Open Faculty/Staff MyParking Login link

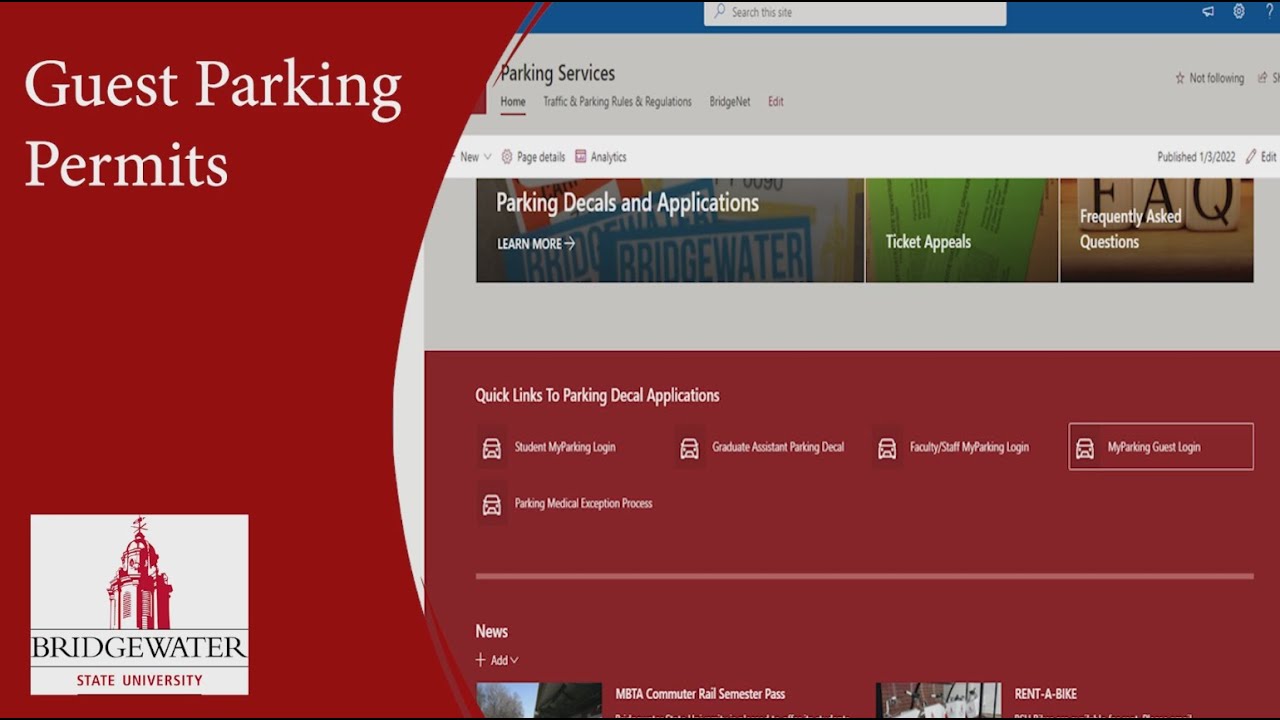969,447
